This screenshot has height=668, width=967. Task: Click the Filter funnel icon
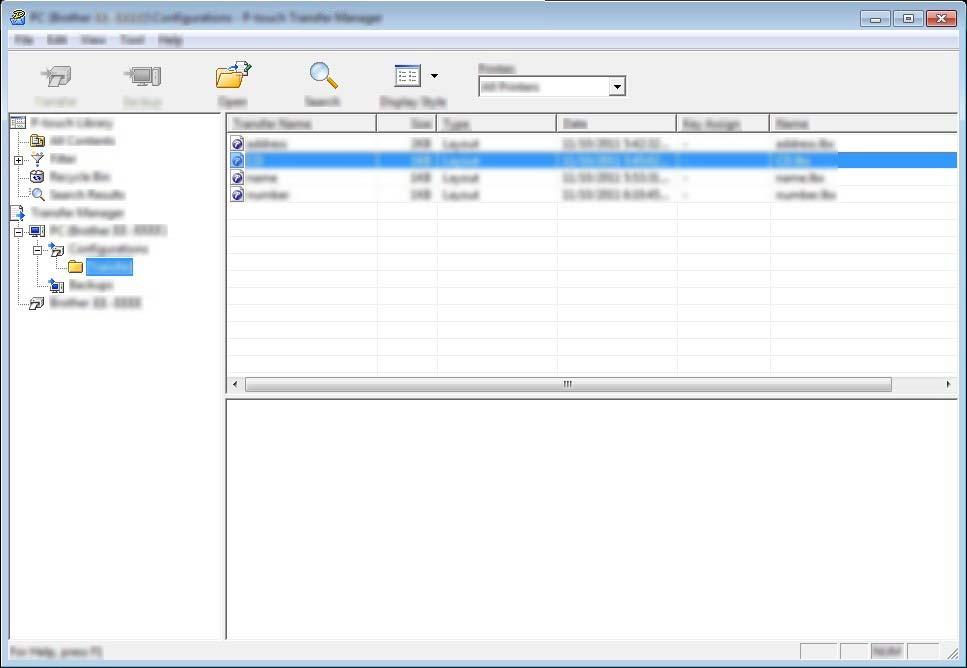coord(37,159)
